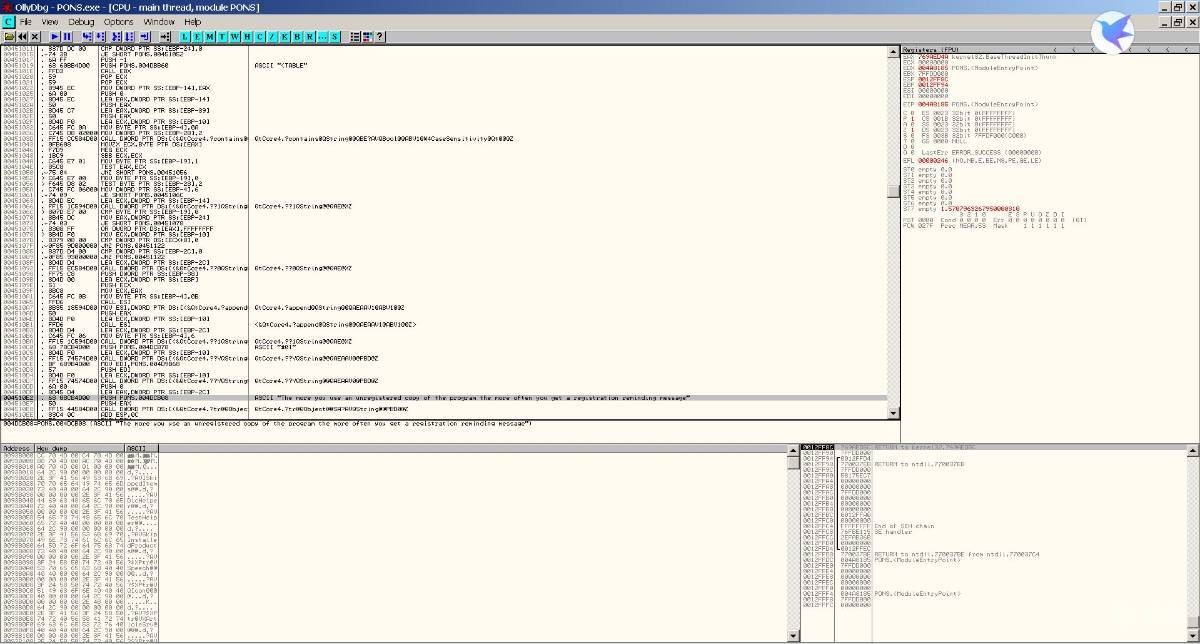
Task: Click the Address column header in dump
Action: (x=17, y=448)
